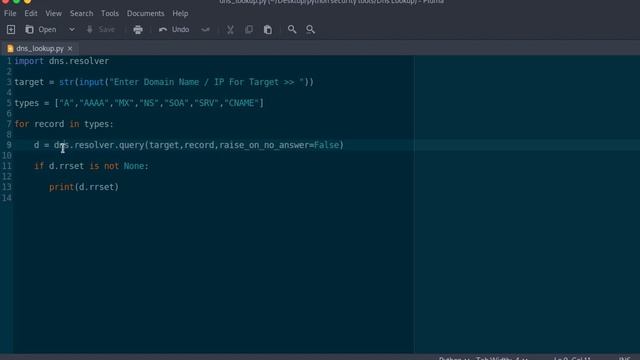The height and width of the screenshot is (360, 640).
Task: Click the 'target = str(input(' line
Action: (x=164, y=82)
